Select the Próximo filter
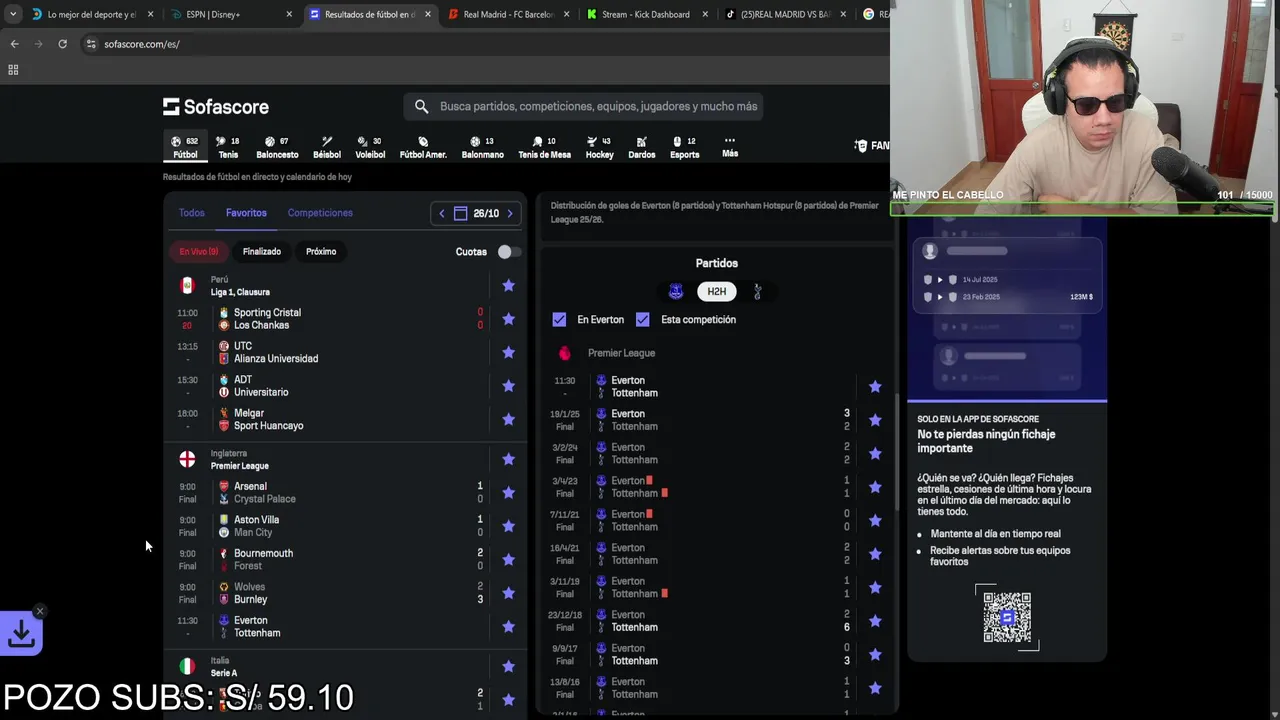The width and height of the screenshot is (1280, 720). [321, 251]
